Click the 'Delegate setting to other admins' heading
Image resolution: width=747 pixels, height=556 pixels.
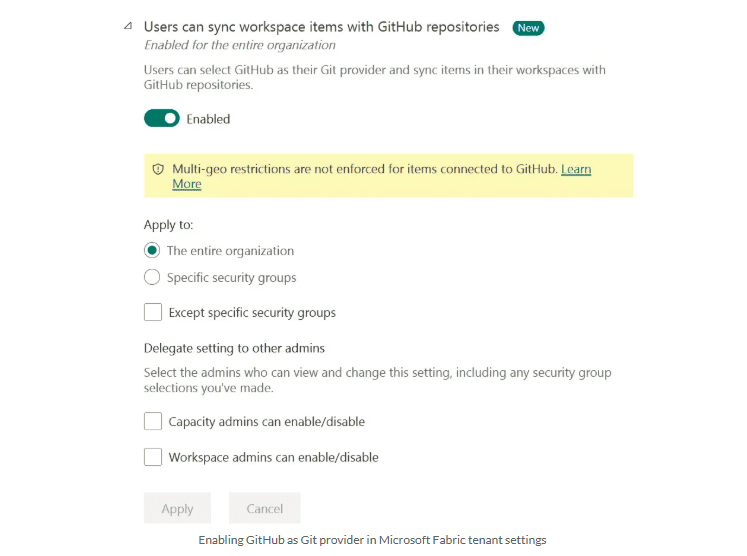[234, 348]
